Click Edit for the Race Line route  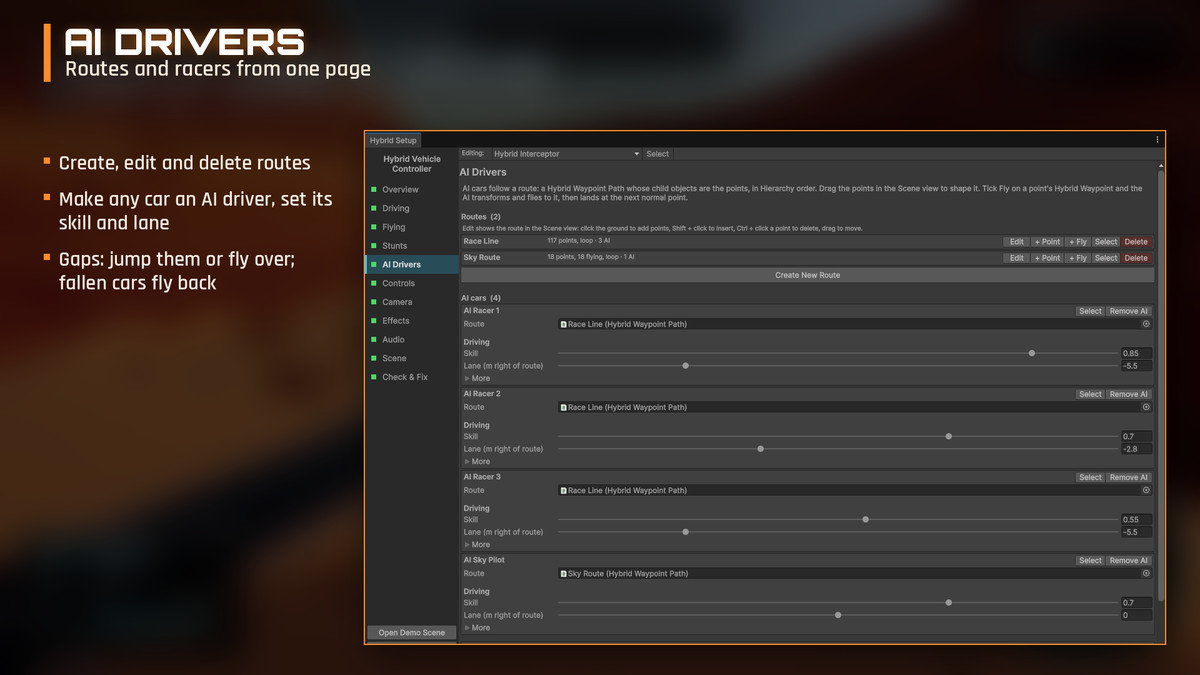(1016, 242)
